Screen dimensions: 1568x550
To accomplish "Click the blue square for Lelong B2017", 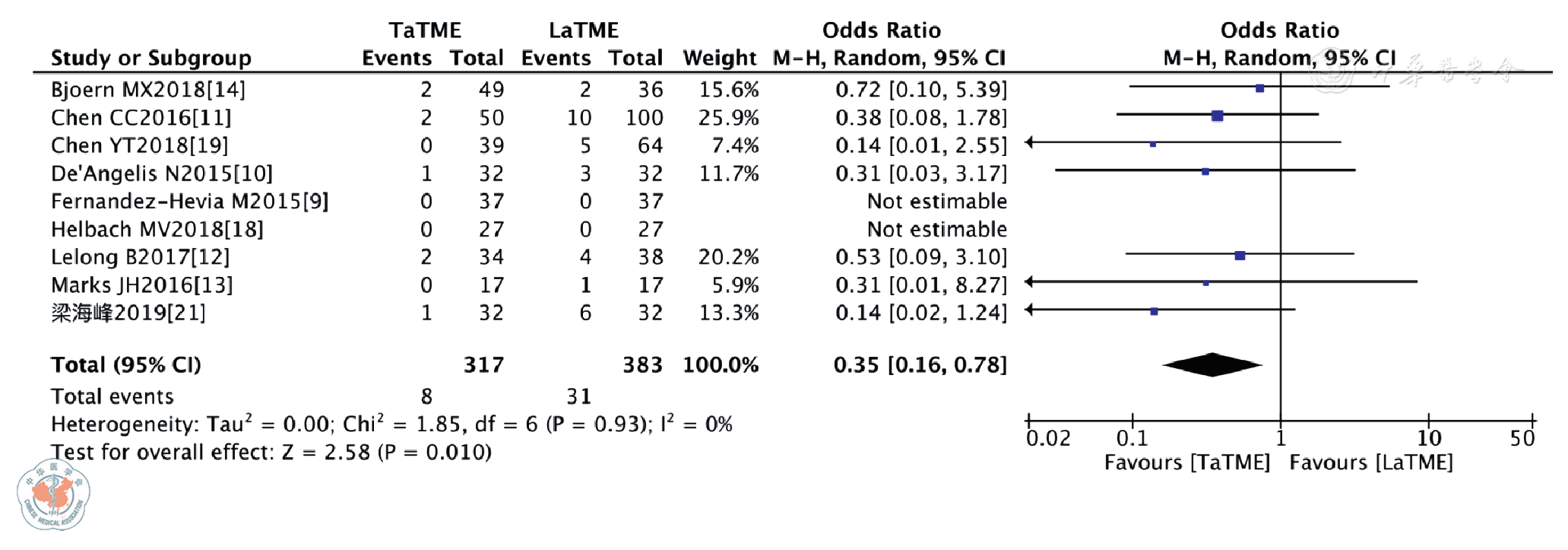I will click(1240, 256).
